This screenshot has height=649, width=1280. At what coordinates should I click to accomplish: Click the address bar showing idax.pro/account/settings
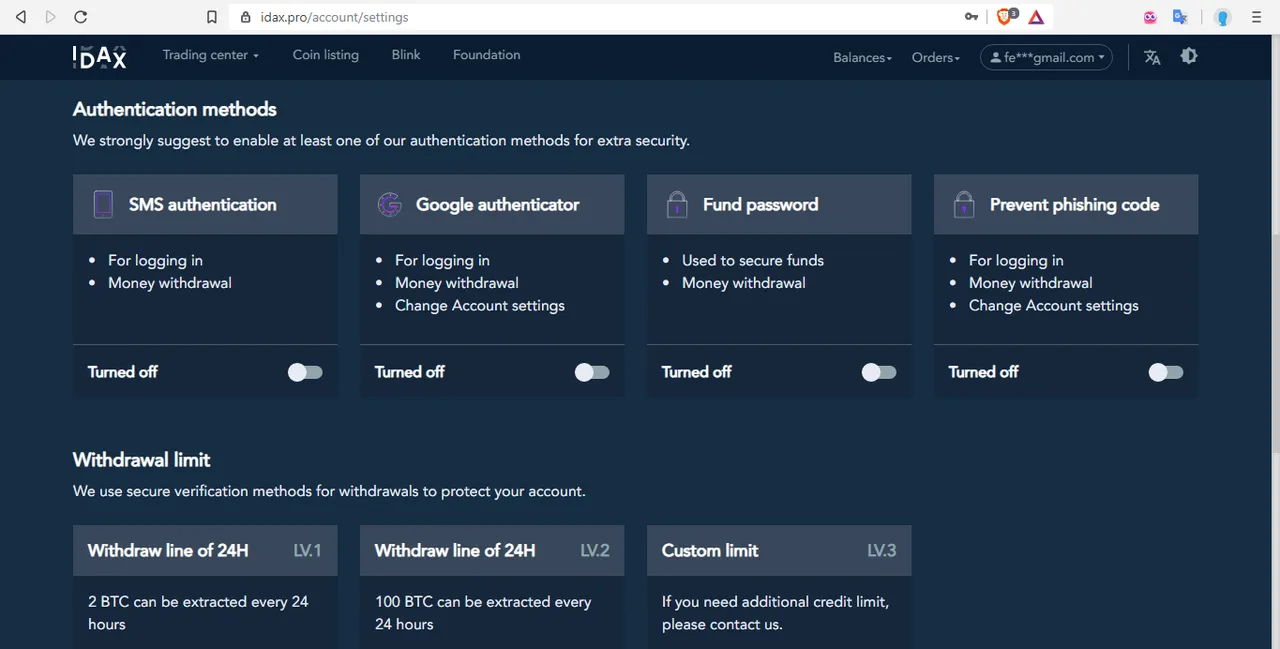[600, 17]
